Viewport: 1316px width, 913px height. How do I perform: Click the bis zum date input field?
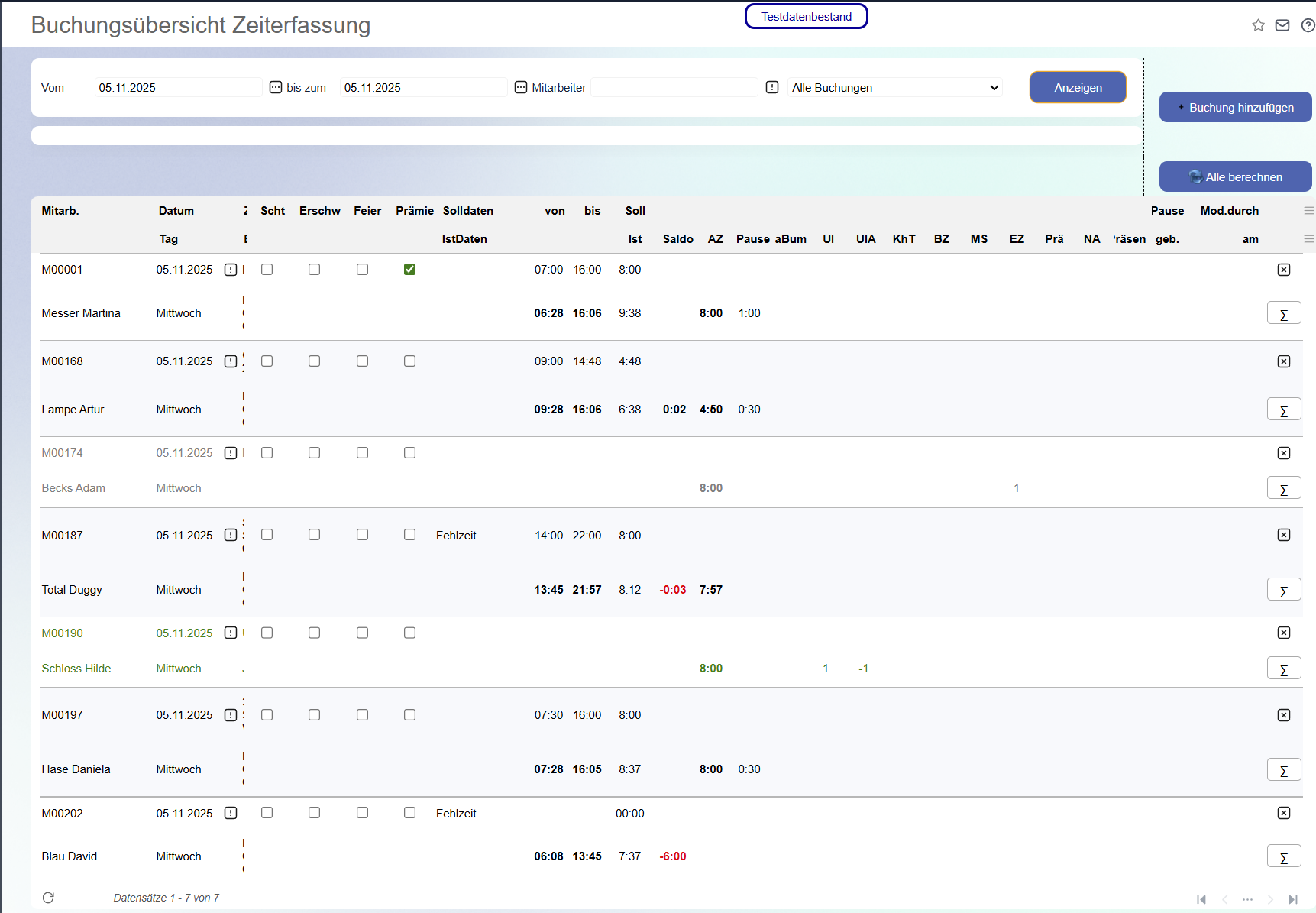[424, 87]
